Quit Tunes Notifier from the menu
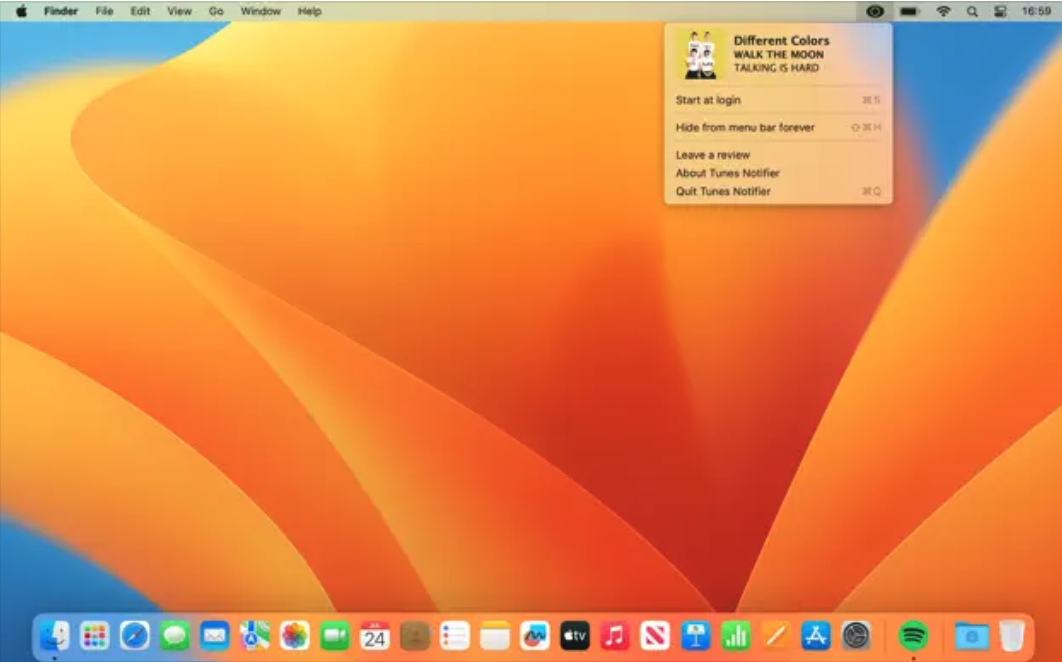Image resolution: width=1062 pixels, height=662 pixels. click(723, 191)
